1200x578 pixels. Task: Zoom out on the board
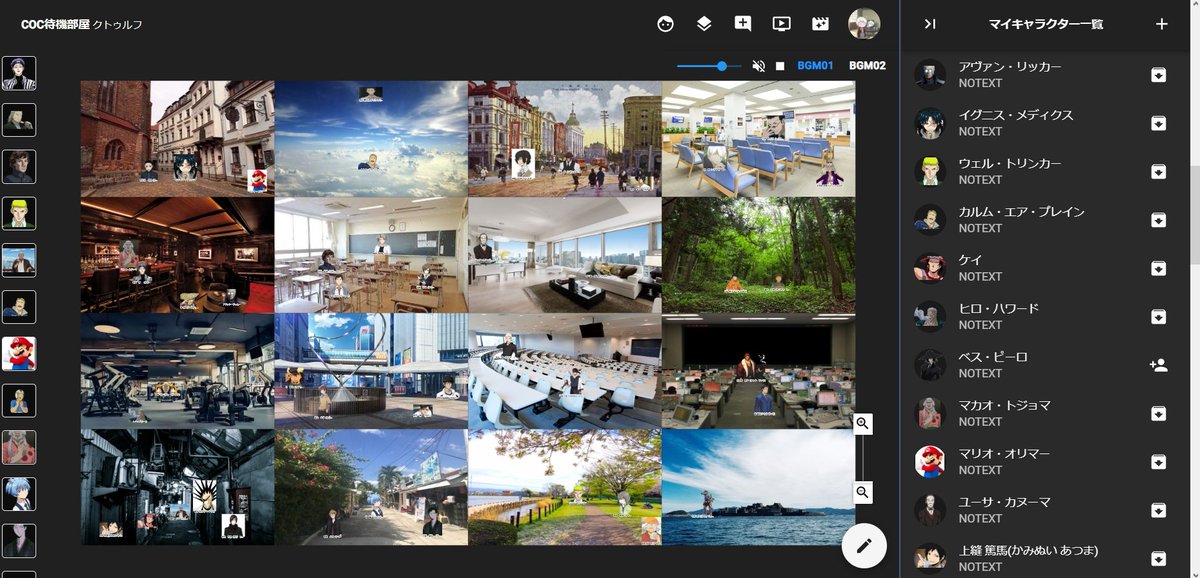863,492
